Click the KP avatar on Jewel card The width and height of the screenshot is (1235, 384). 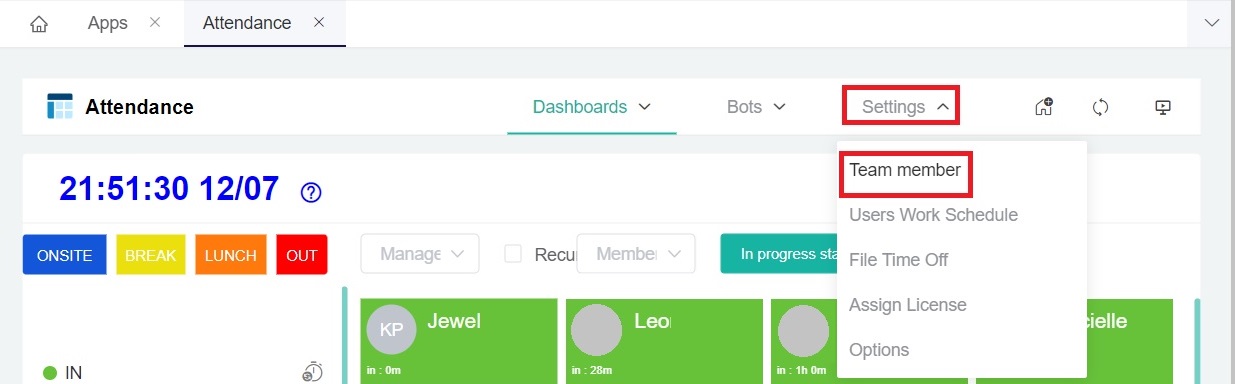[392, 331]
